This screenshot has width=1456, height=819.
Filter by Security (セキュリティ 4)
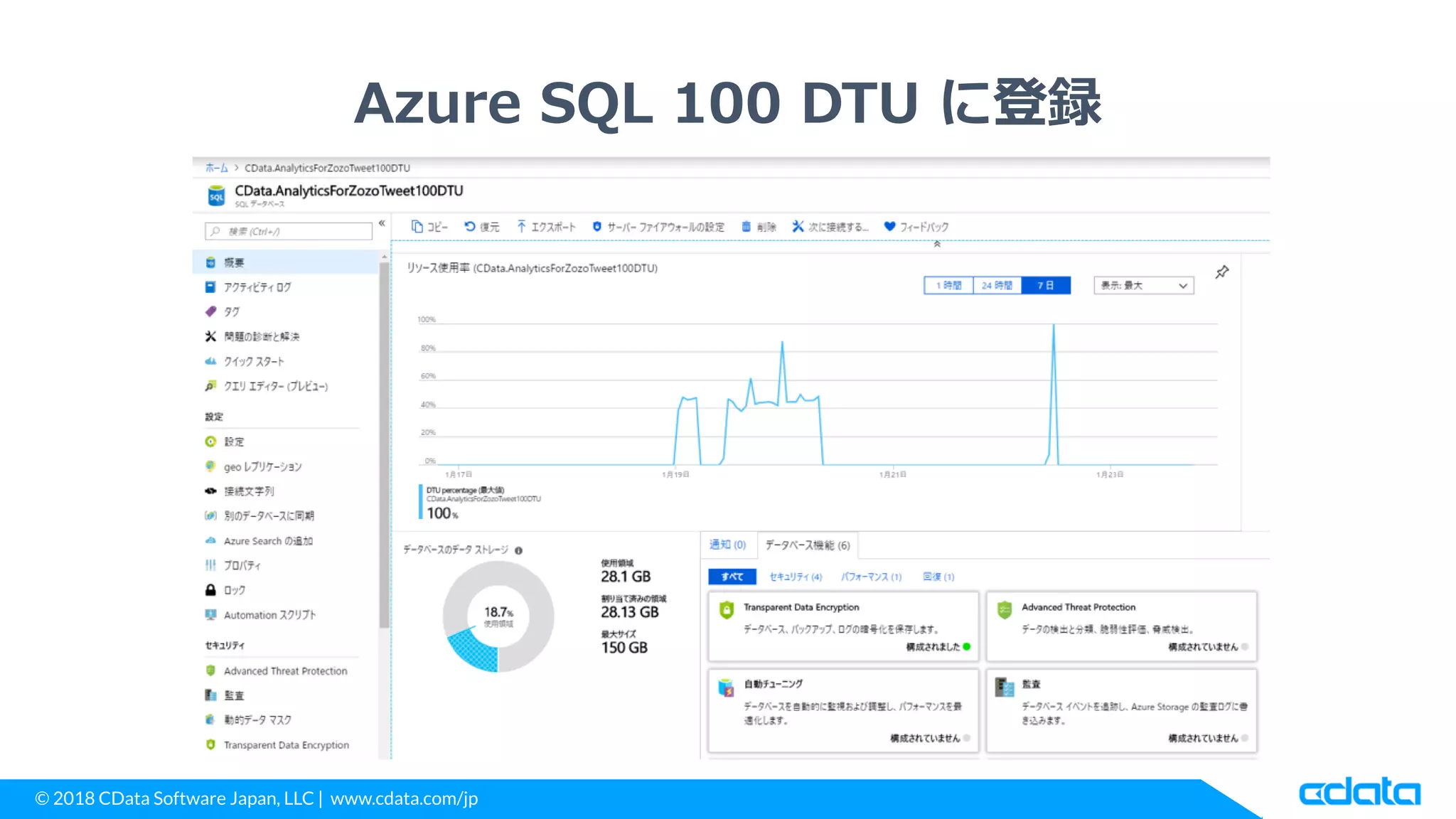point(796,577)
